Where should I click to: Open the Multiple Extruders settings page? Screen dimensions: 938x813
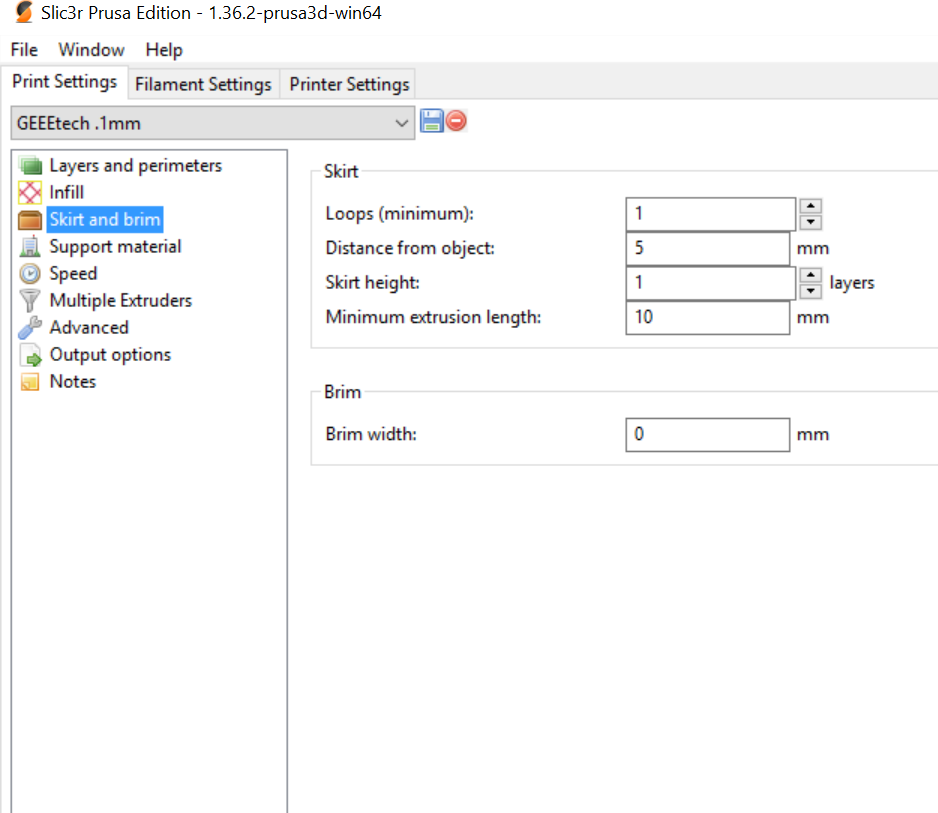[121, 300]
